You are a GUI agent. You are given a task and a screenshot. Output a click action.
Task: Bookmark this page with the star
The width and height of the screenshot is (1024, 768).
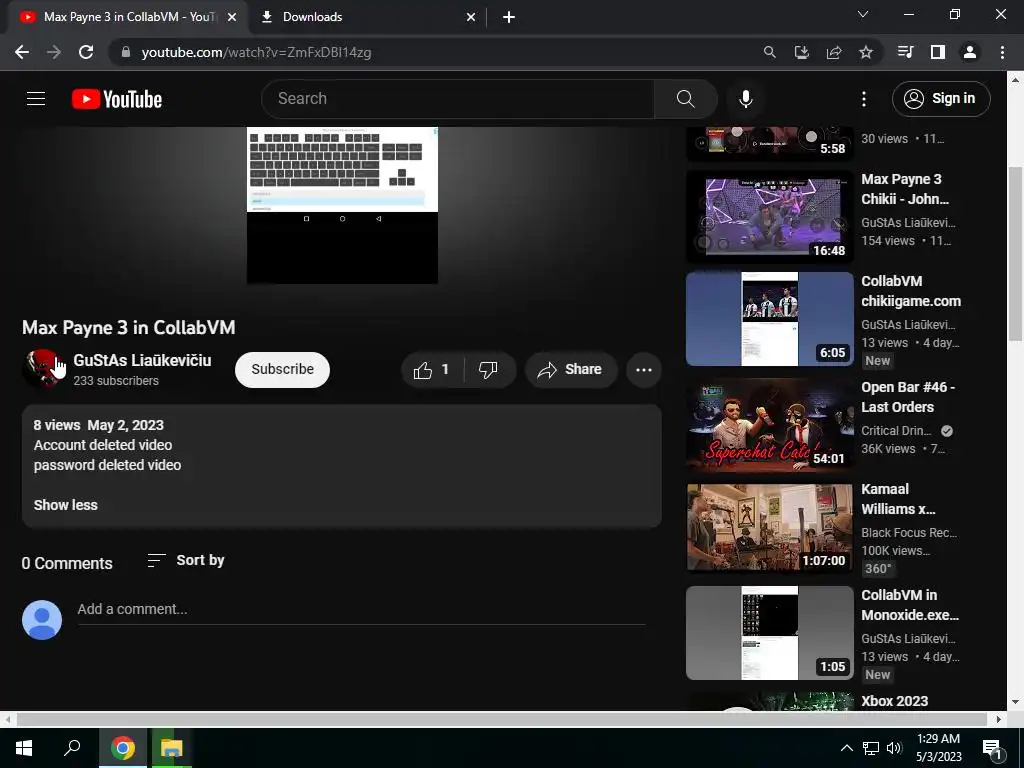click(866, 52)
